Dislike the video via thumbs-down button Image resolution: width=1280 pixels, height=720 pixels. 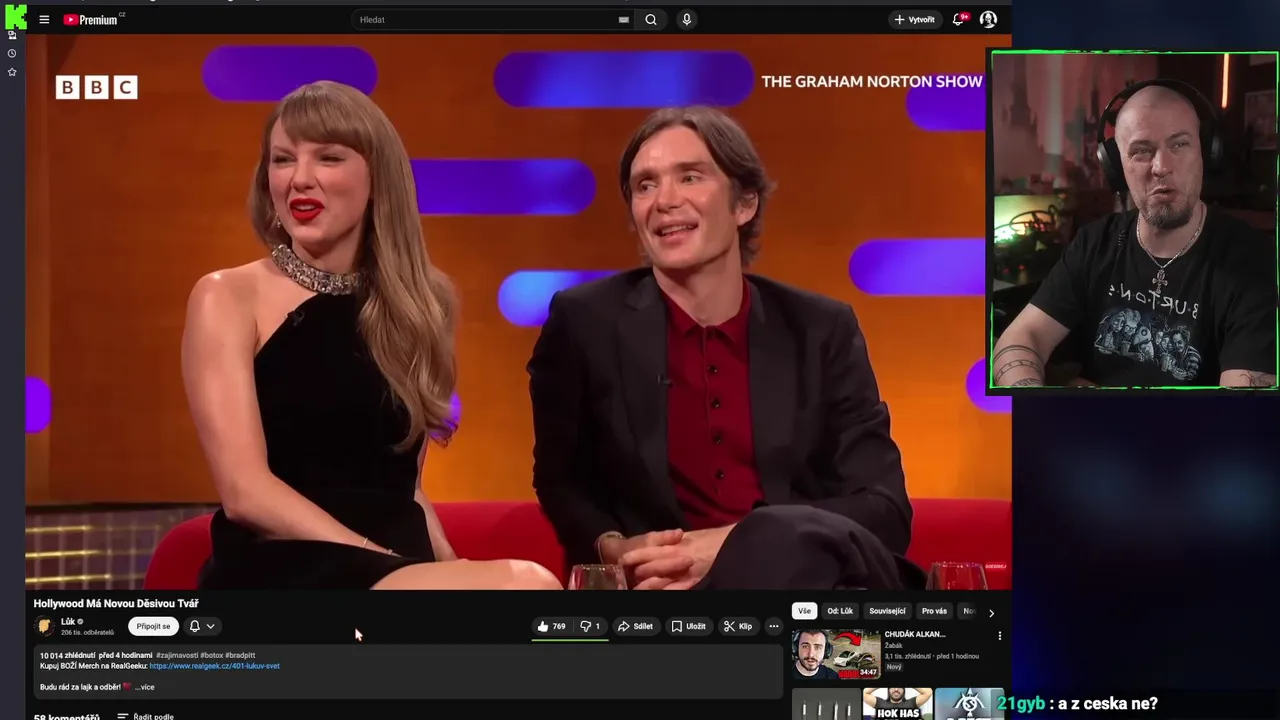click(590, 626)
